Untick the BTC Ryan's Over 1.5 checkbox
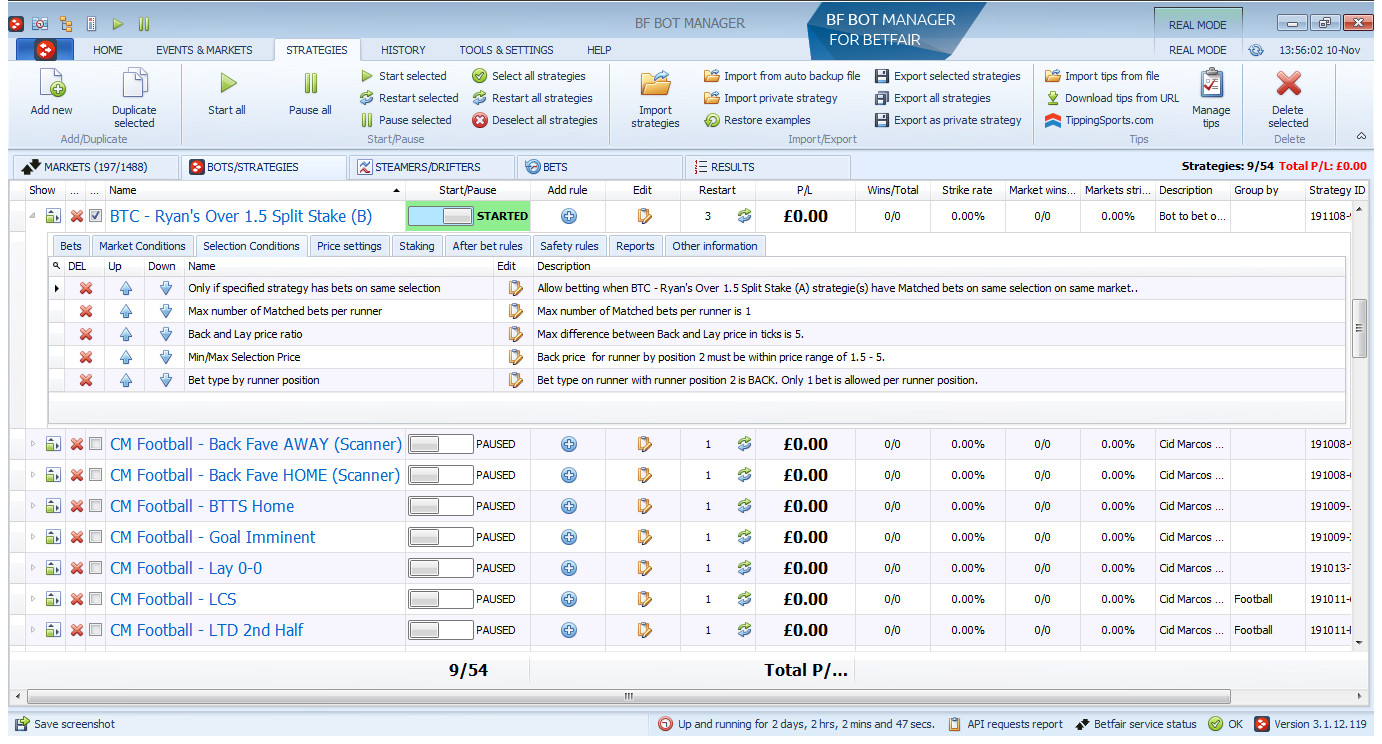Screen dimensions: 1382x744 [x=95, y=216]
